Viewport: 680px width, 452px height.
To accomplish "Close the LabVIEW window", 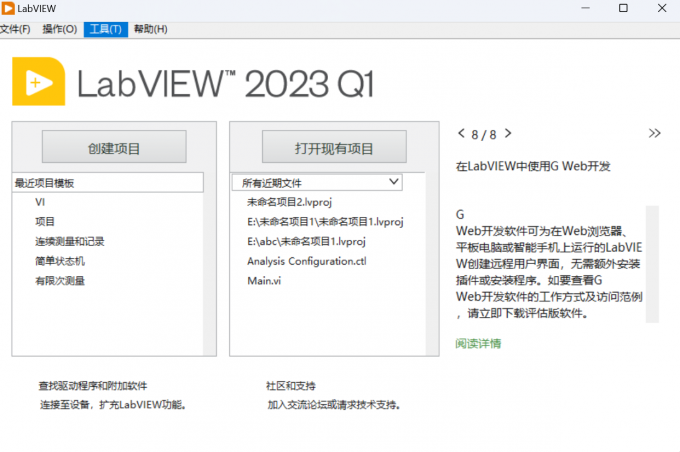I will tap(662, 8).
